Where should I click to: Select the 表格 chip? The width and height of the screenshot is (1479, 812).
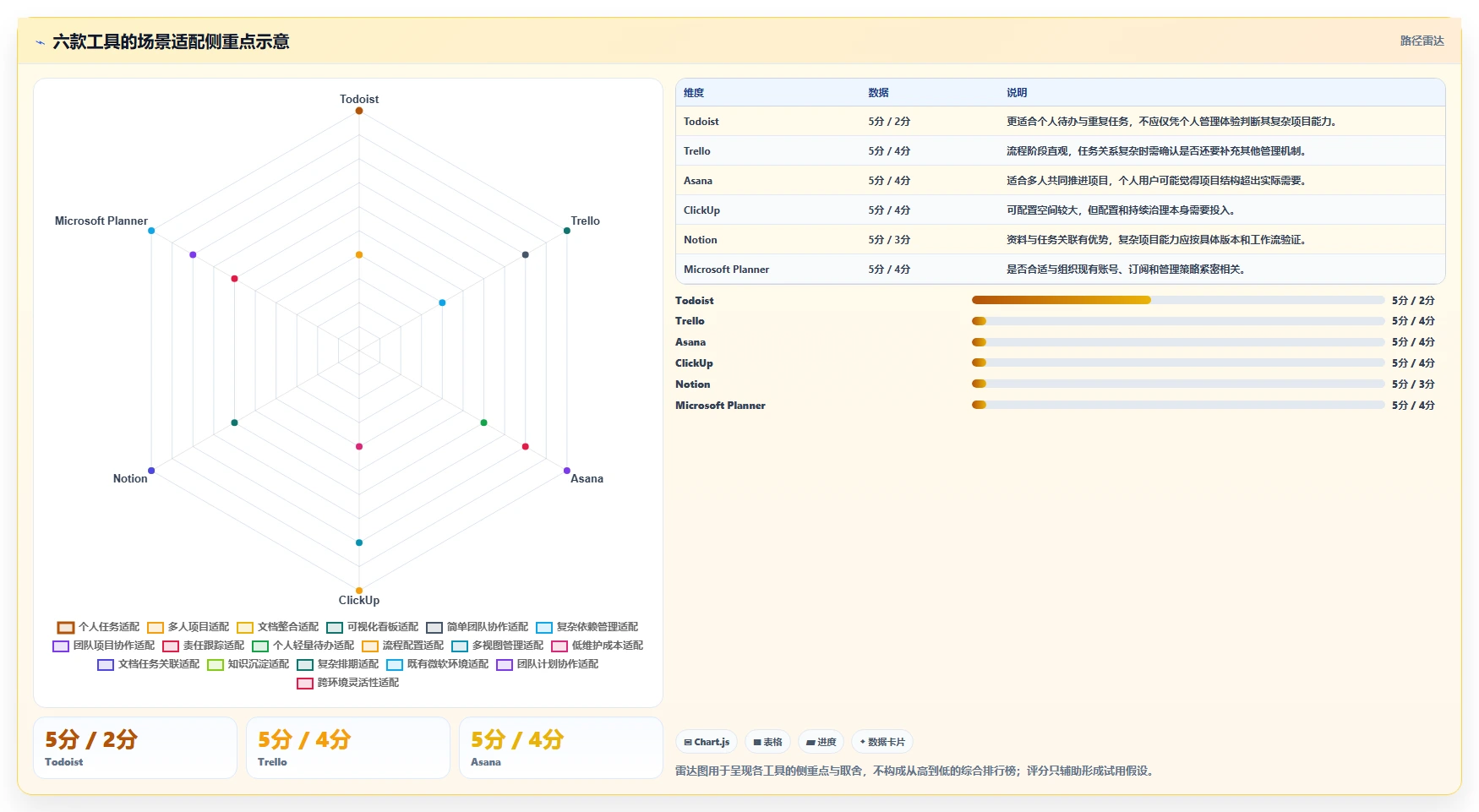(x=767, y=742)
